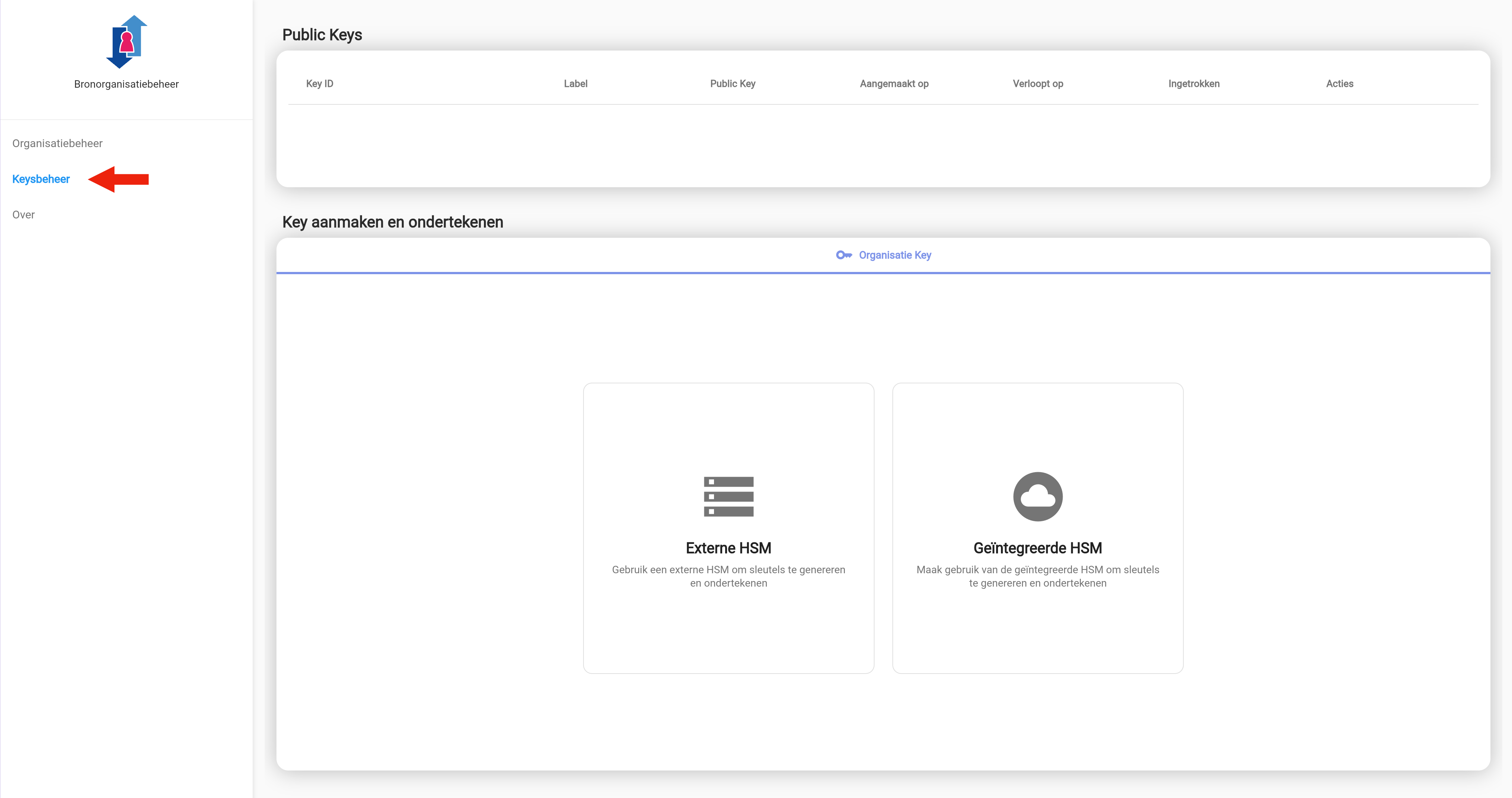Screen dimensions: 1512x798
Task: Click the Key ID column header
Action: click(x=319, y=83)
